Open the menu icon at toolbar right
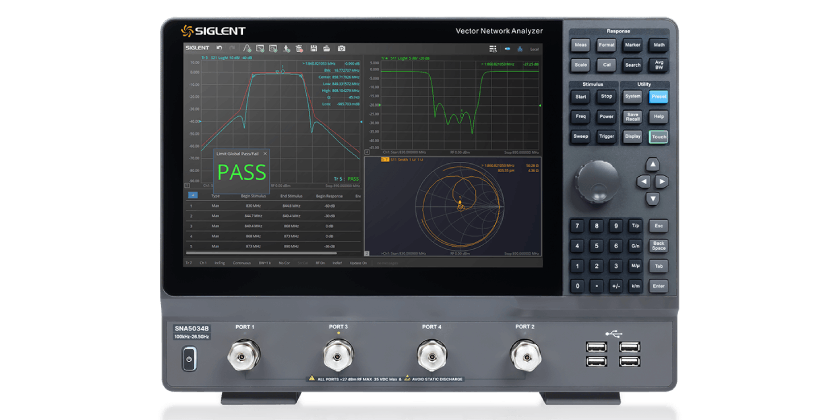This screenshot has width=840, height=420. click(x=492, y=47)
